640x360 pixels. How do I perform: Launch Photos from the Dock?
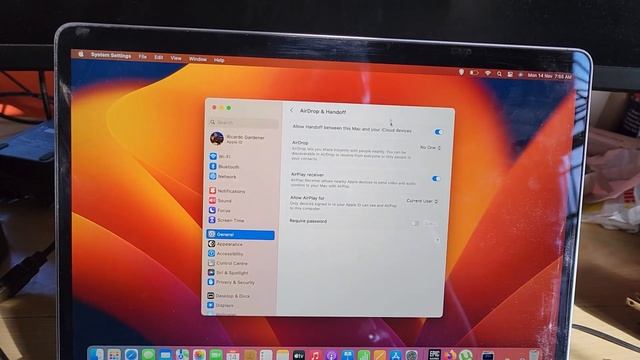point(199,355)
